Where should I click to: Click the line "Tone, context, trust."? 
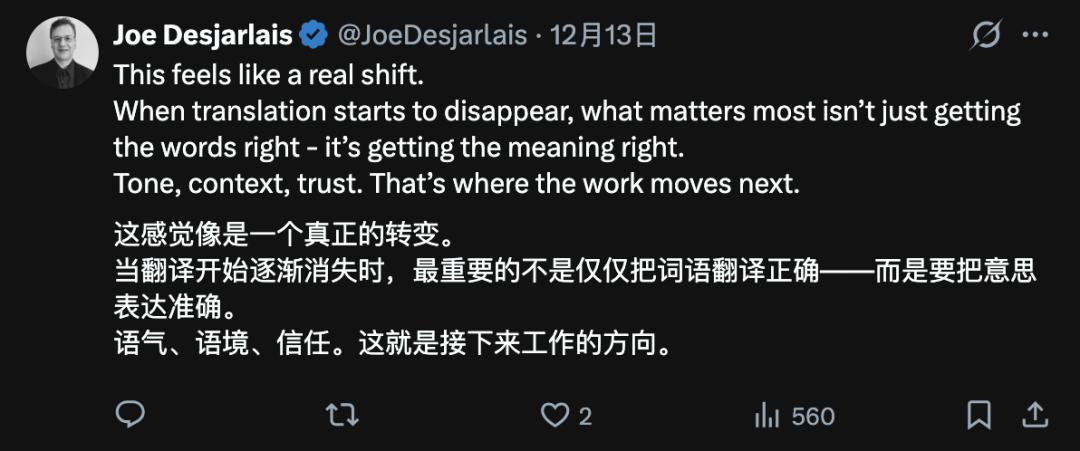tap(235, 184)
